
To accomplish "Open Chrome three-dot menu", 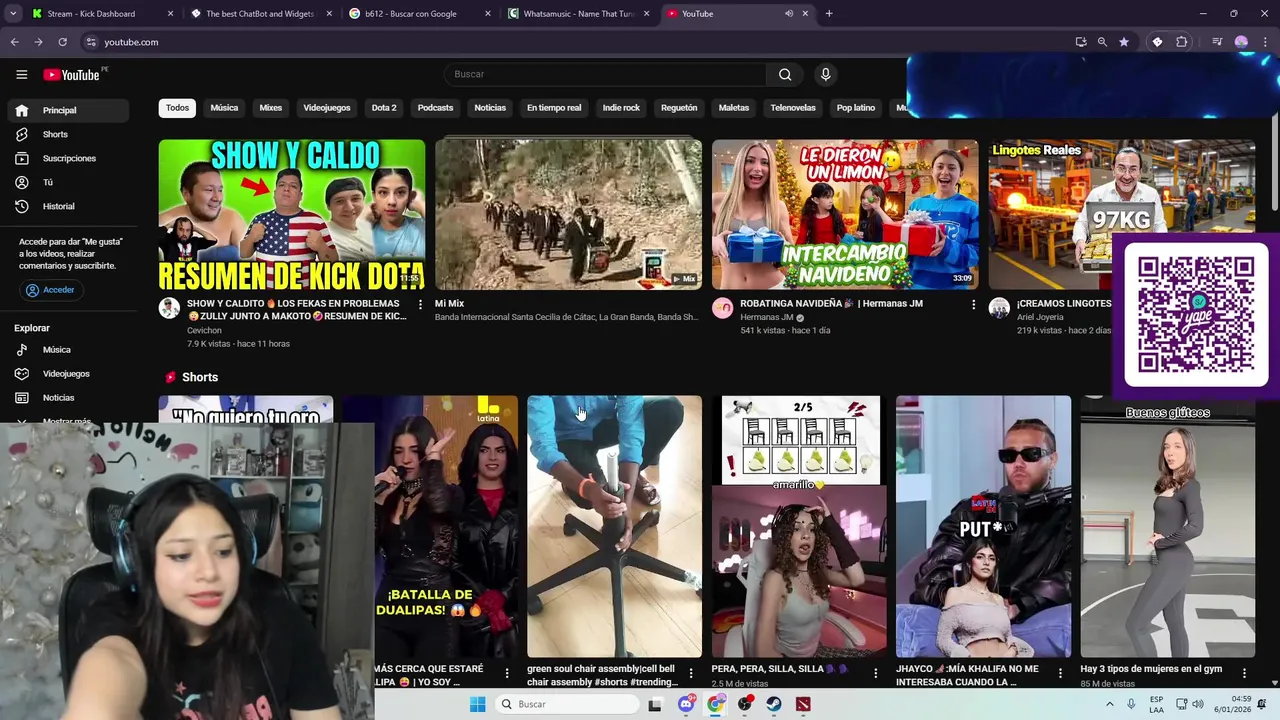I will pyautogui.click(x=1266, y=42).
